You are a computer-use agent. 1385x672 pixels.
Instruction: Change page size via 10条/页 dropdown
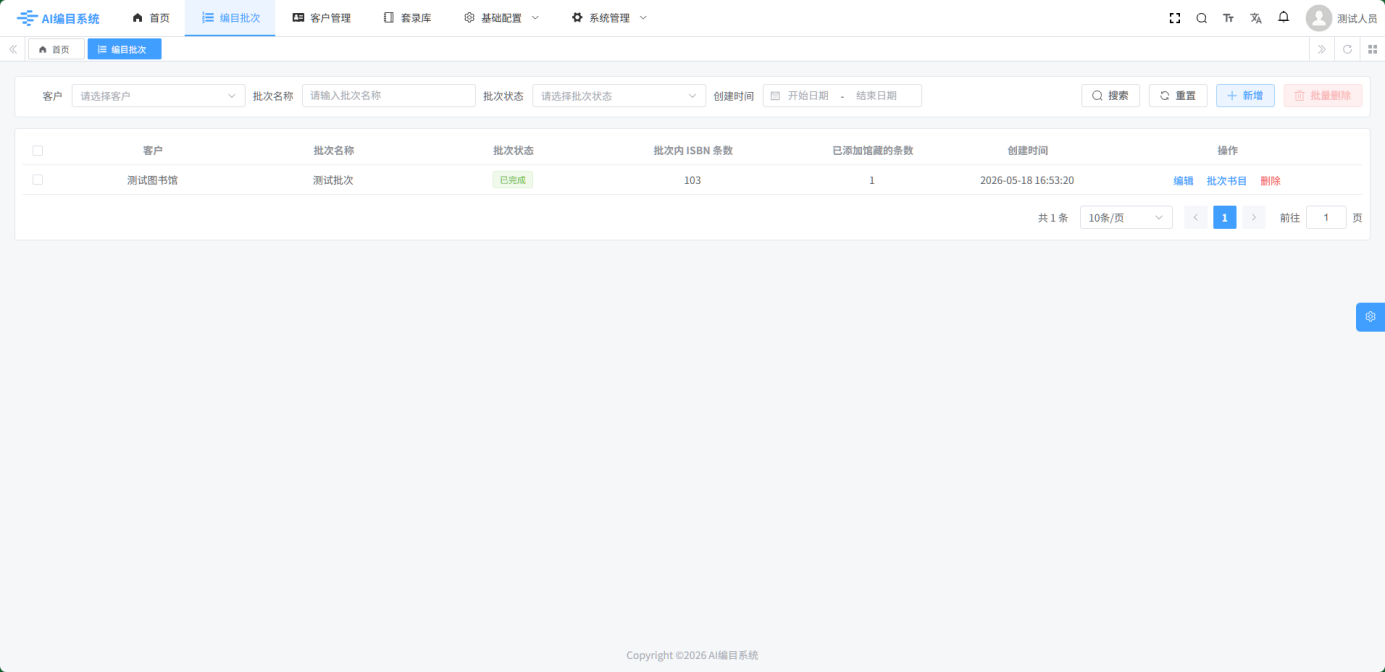tap(1126, 217)
